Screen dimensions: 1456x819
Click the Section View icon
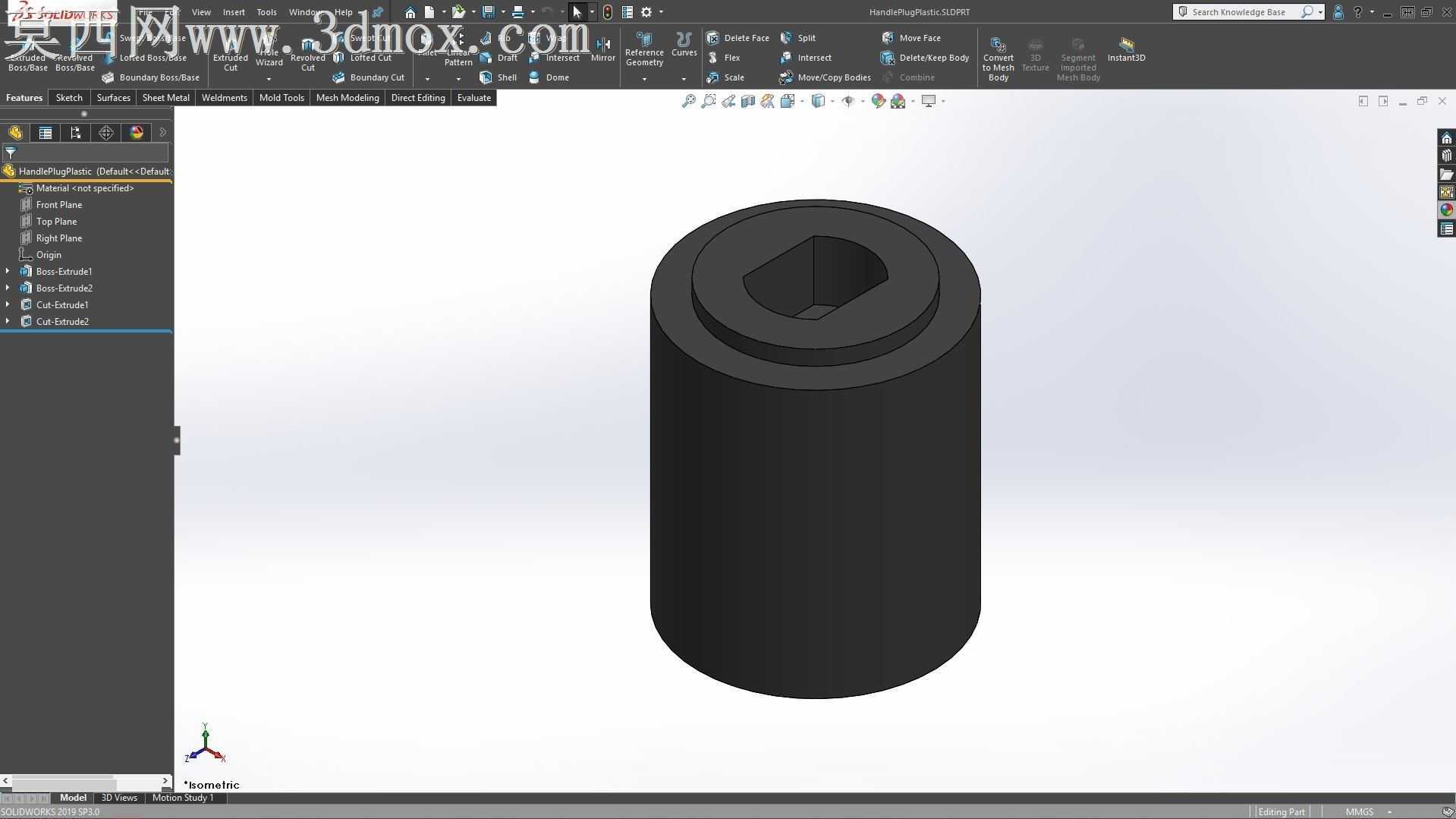[748, 101]
